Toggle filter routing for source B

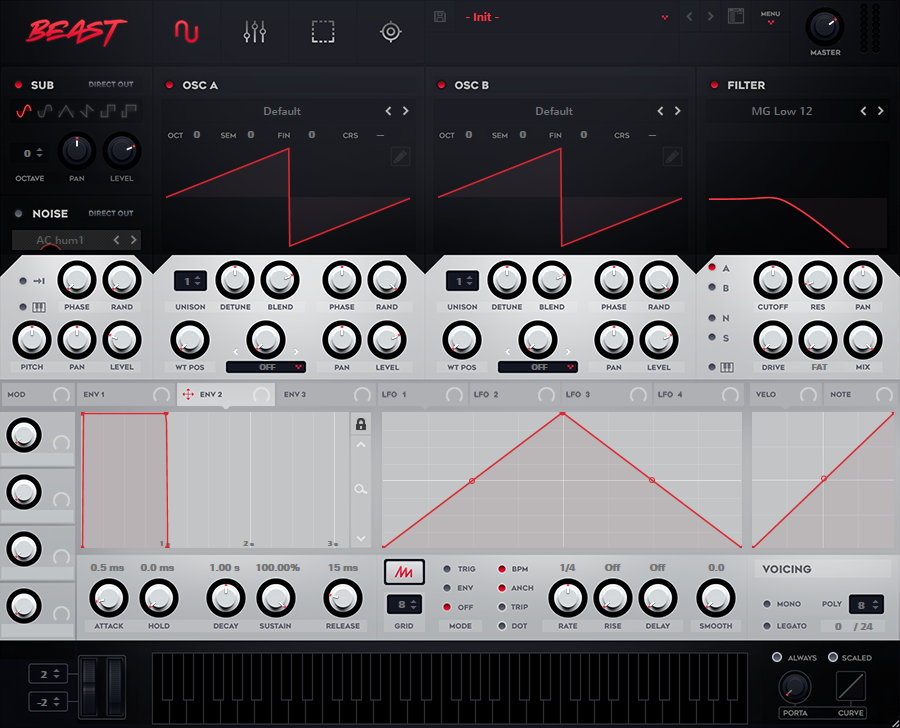pos(712,287)
